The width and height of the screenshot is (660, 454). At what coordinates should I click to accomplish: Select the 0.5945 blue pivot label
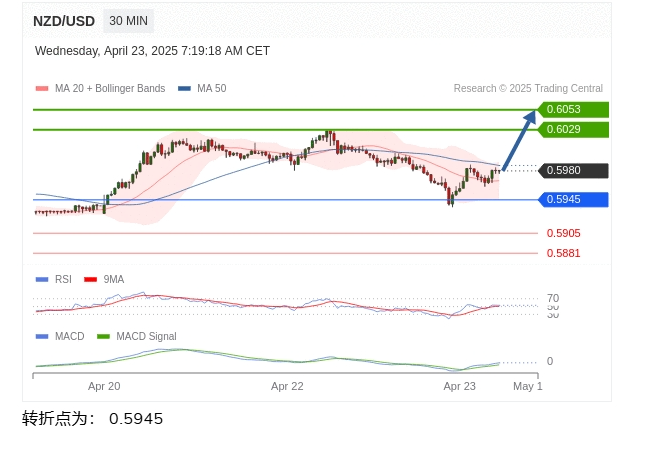click(x=573, y=199)
